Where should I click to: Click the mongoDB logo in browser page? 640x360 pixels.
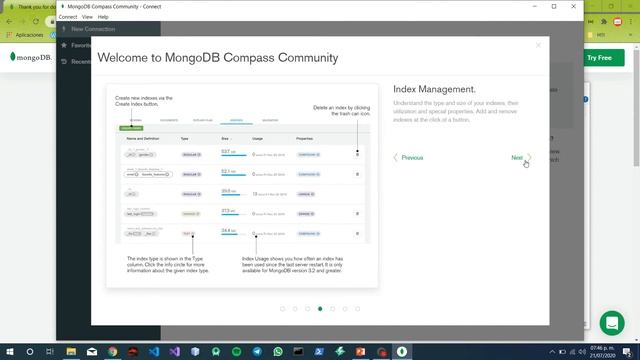point(31,57)
